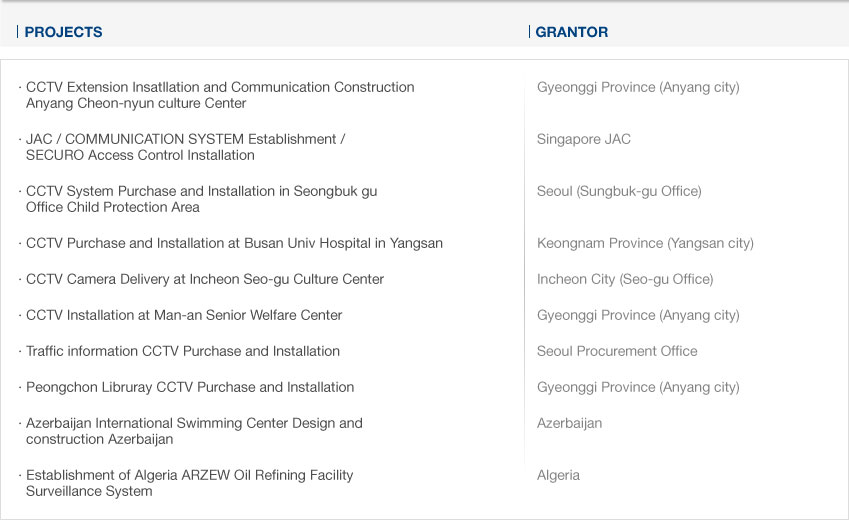Click the Man-an Senior Welfare Center project
This screenshot has height=520, width=849.
(184, 315)
